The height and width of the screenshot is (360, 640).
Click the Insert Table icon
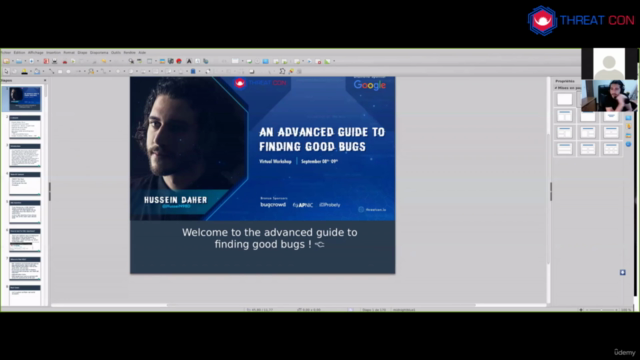click(x=235, y=61)
